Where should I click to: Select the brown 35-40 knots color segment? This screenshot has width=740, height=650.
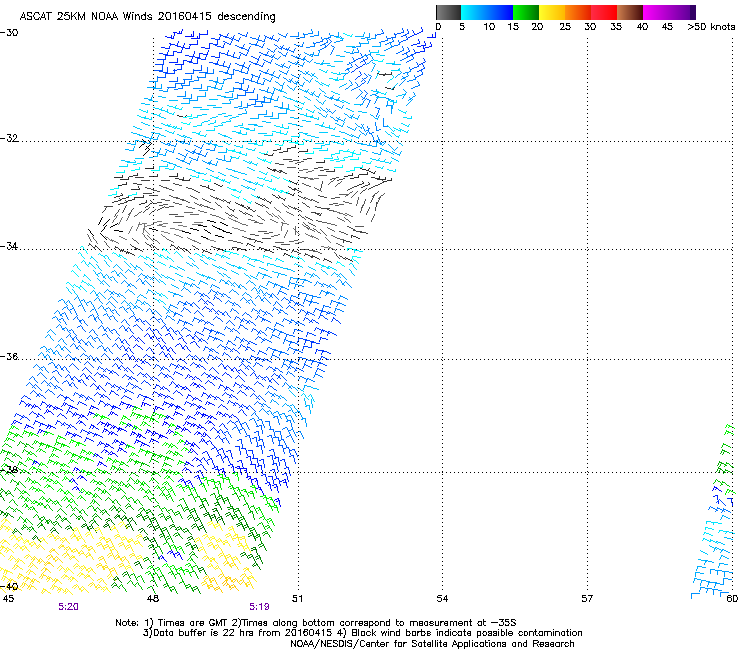630,12
